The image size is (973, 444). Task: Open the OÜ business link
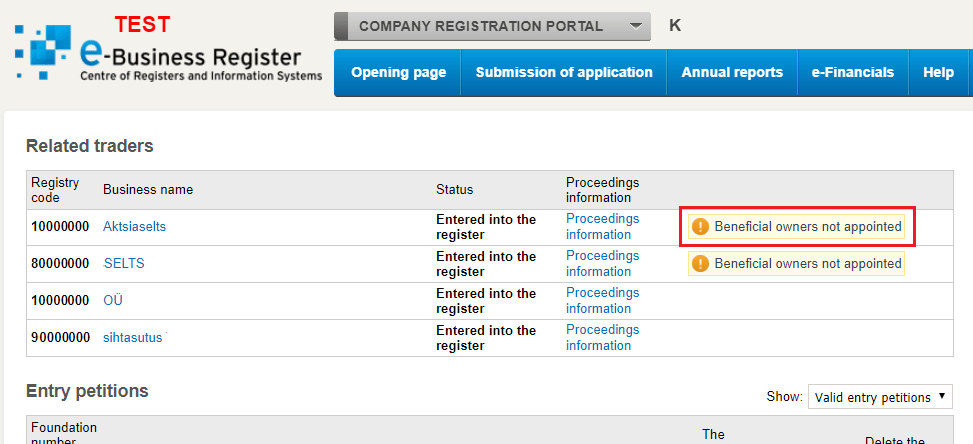tap(113, 301)
